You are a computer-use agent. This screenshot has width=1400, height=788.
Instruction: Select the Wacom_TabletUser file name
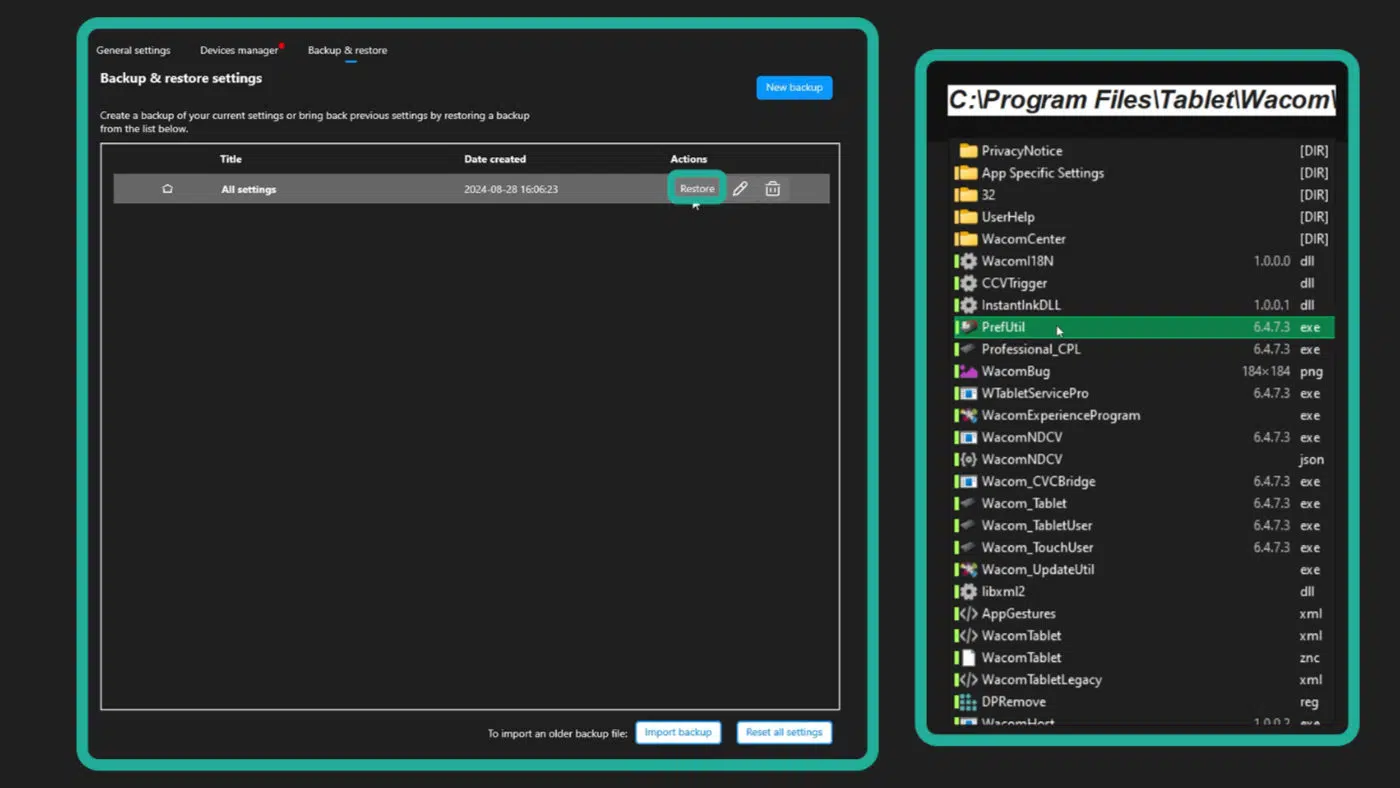[1037, 525]
